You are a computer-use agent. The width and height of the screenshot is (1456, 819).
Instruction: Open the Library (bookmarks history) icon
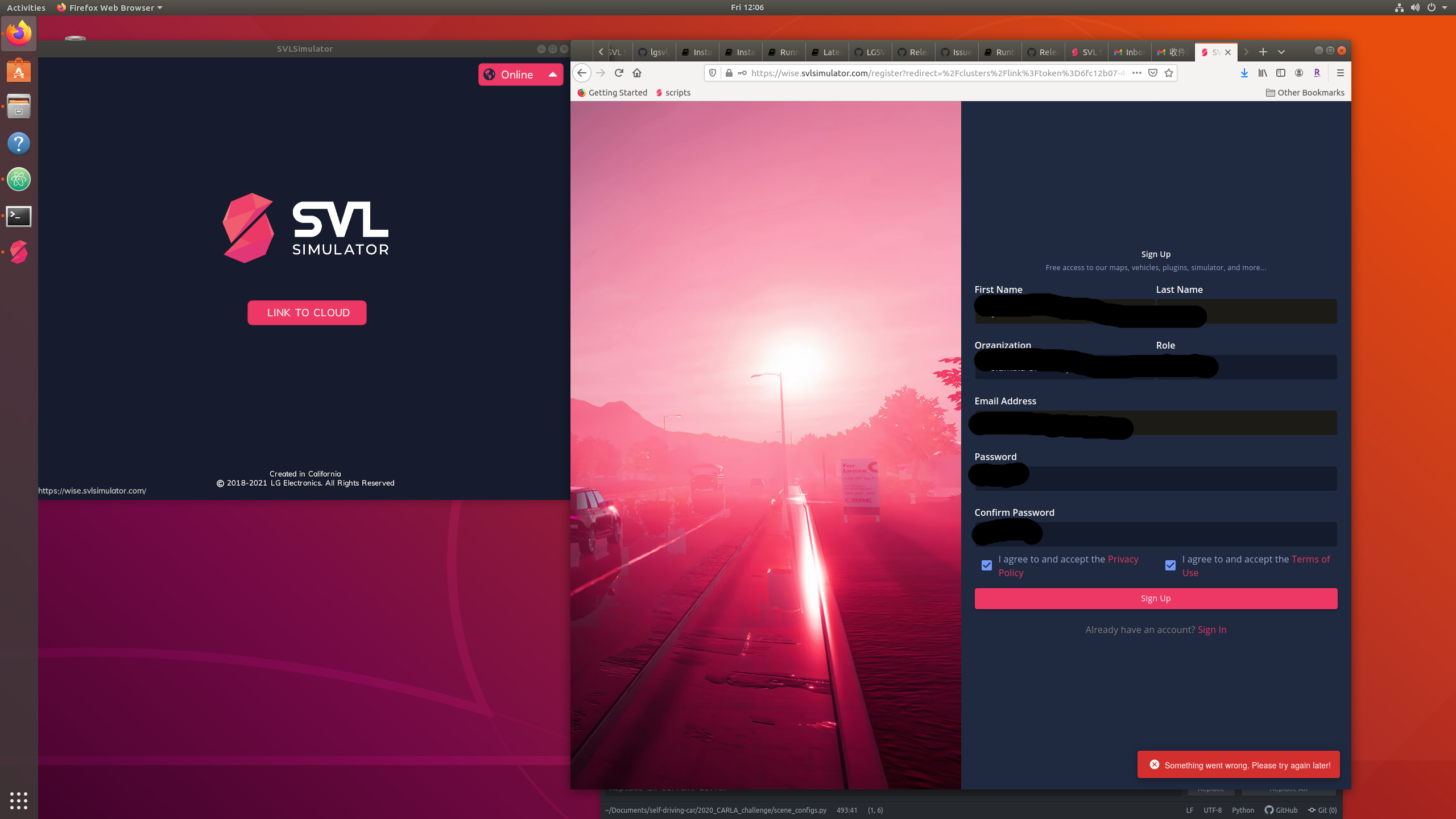(1261, 73)
